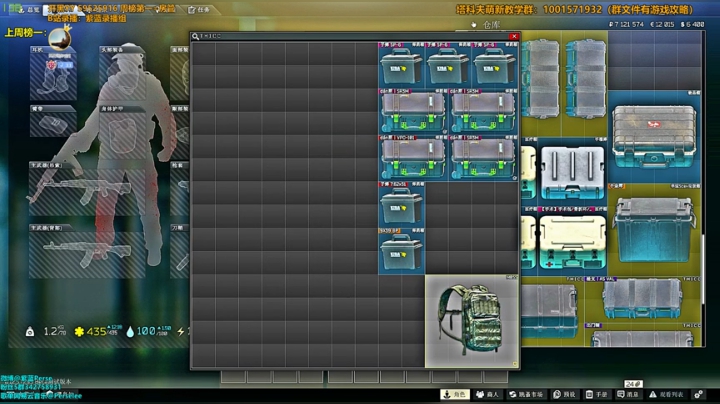
Task: Click the dollar balance 6 400
Action: pyautogui.click(x=692, y=24)
